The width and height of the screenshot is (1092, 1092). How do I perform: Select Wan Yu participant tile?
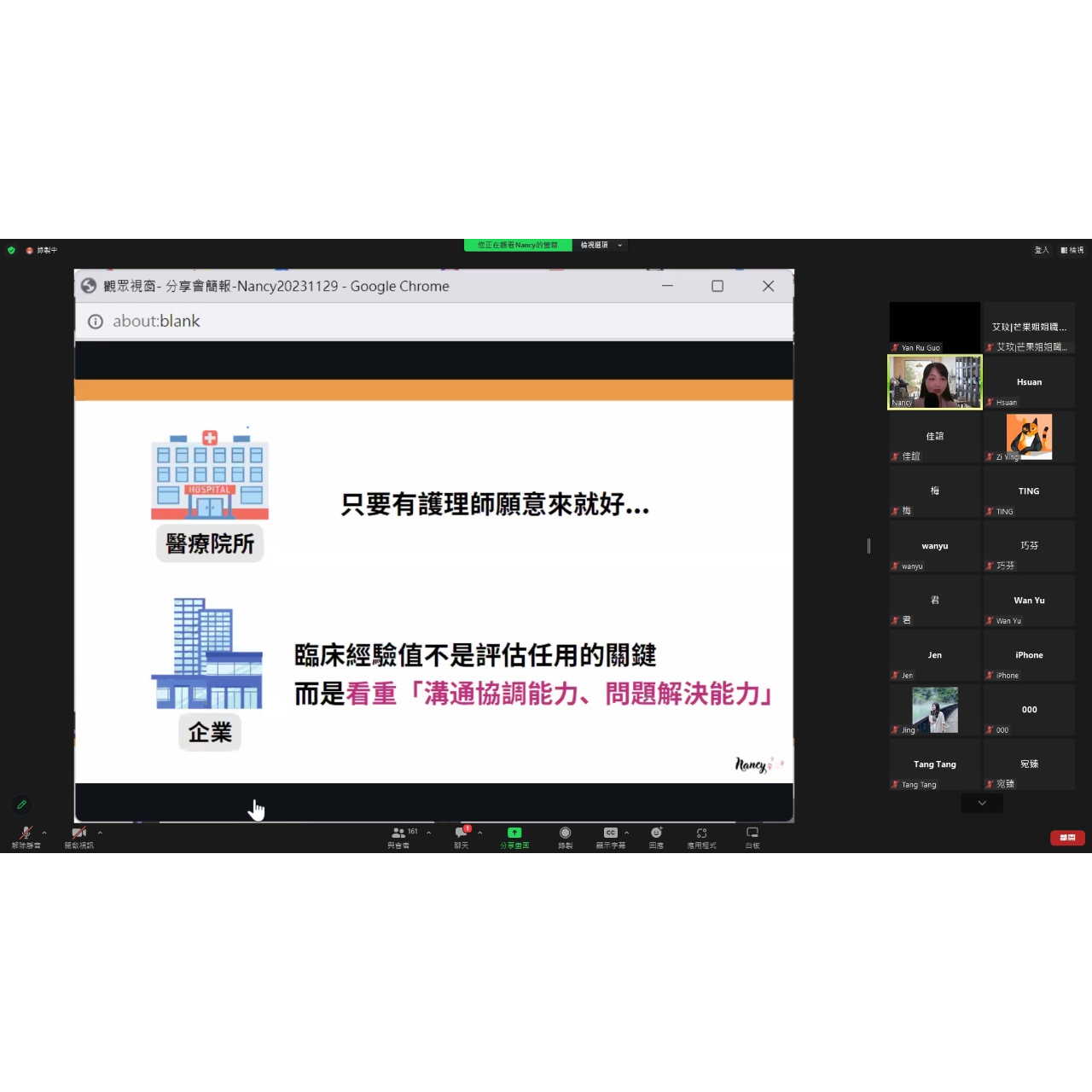point(1029,601)
